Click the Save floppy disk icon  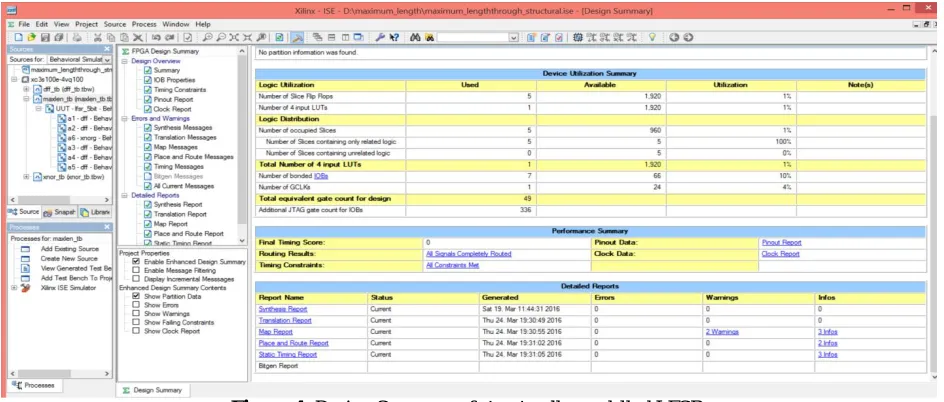click(45, 37)
